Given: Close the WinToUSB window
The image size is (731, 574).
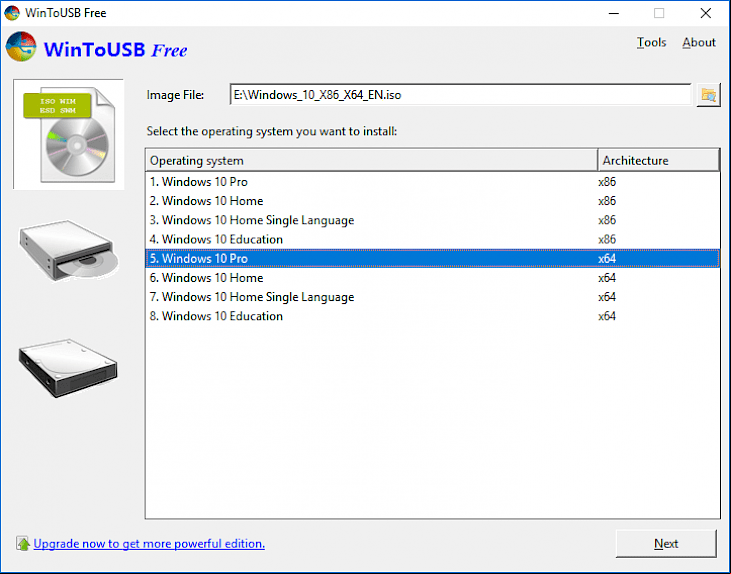Looking at the screenshot, I should (x=705, y=13).
